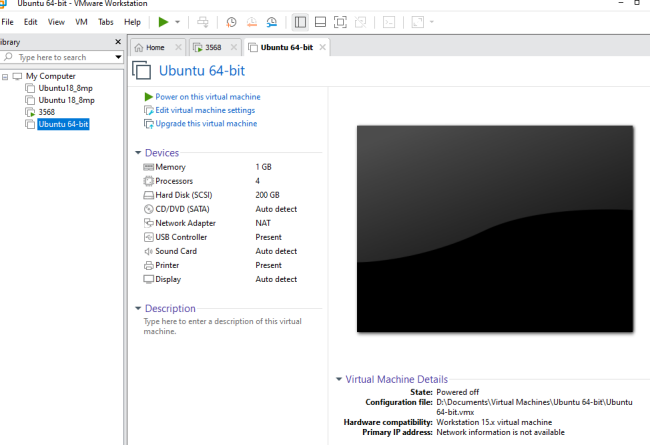Collapse the Virtual Machine Details section
This screenshot has width=651, height=445.
339,380
